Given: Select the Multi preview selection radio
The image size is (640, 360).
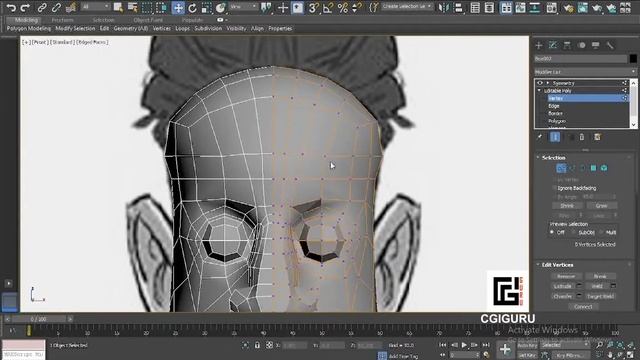Looking at the screenshot, I should 601,232.
